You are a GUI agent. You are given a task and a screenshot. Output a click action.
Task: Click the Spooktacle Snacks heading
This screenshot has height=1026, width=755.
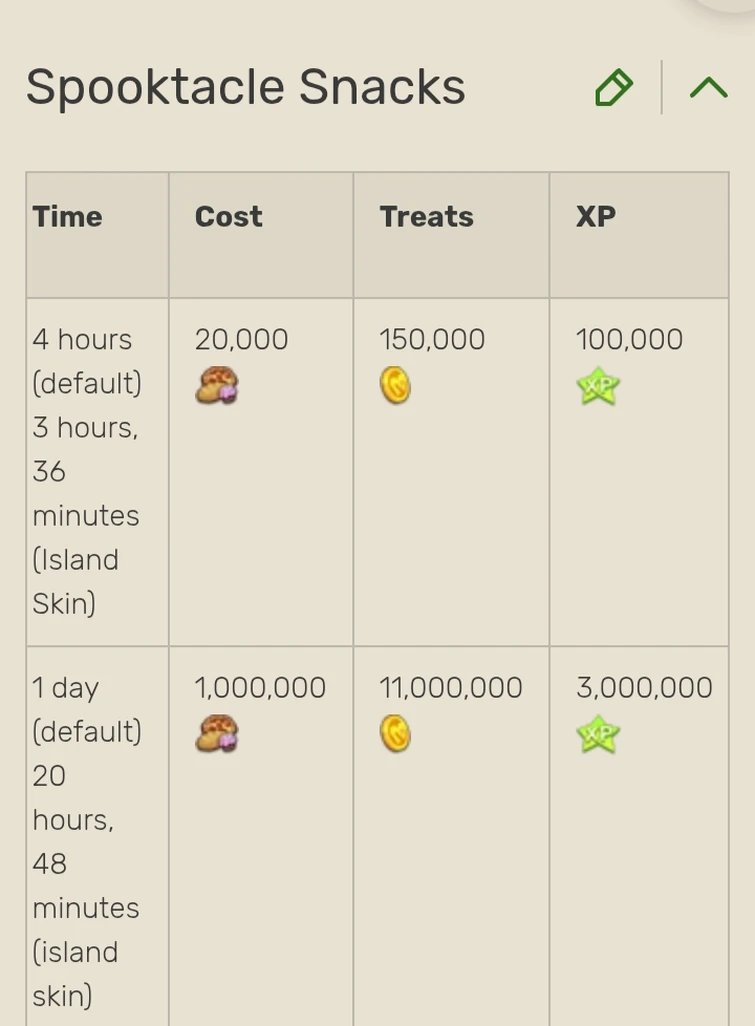(245, 87)
